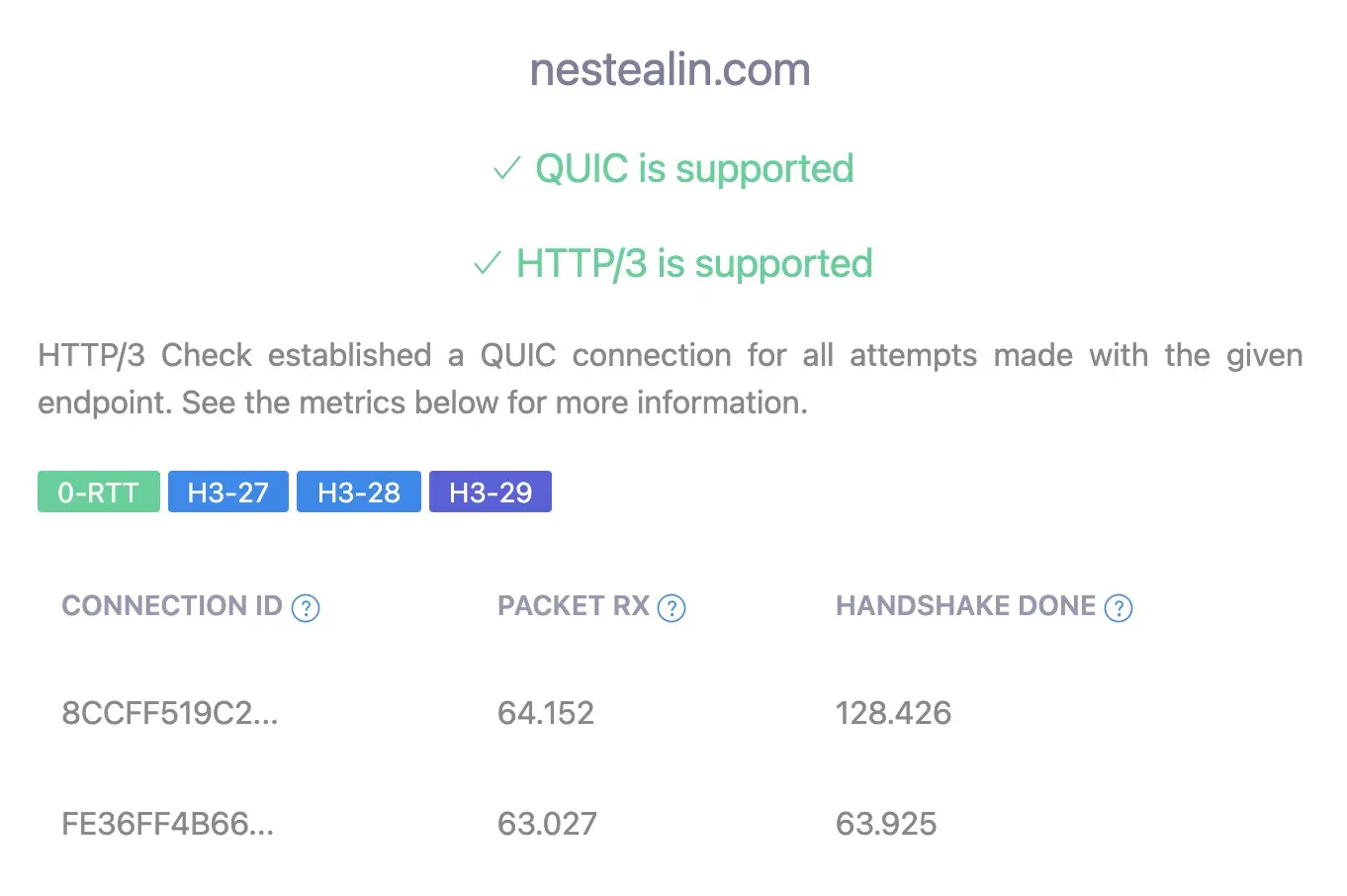Screen dimensions: 1347x896
Task: Choose the purple H3-29 badge
Action: tap(491, 492)
